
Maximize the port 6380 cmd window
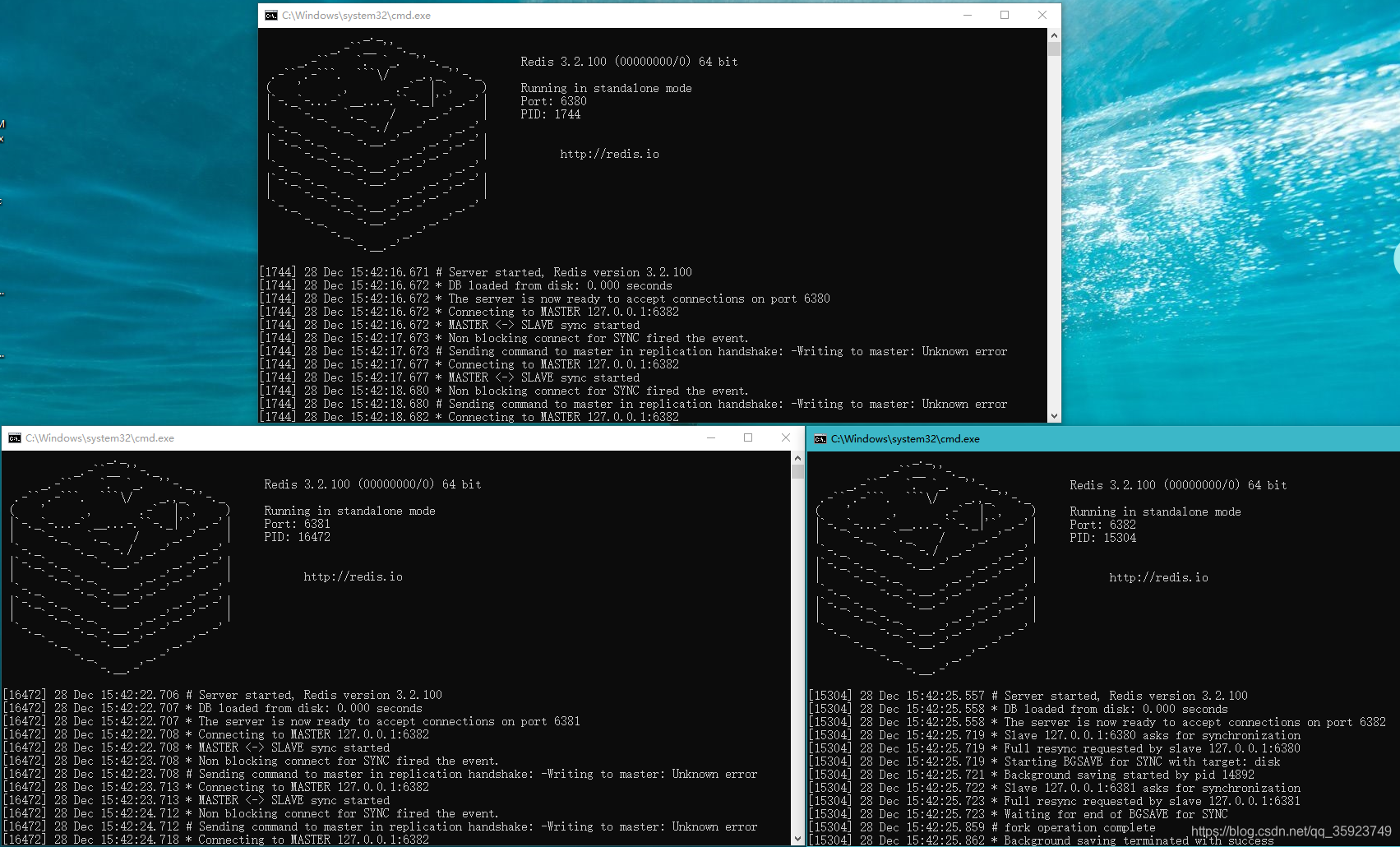click(1005, 15)
